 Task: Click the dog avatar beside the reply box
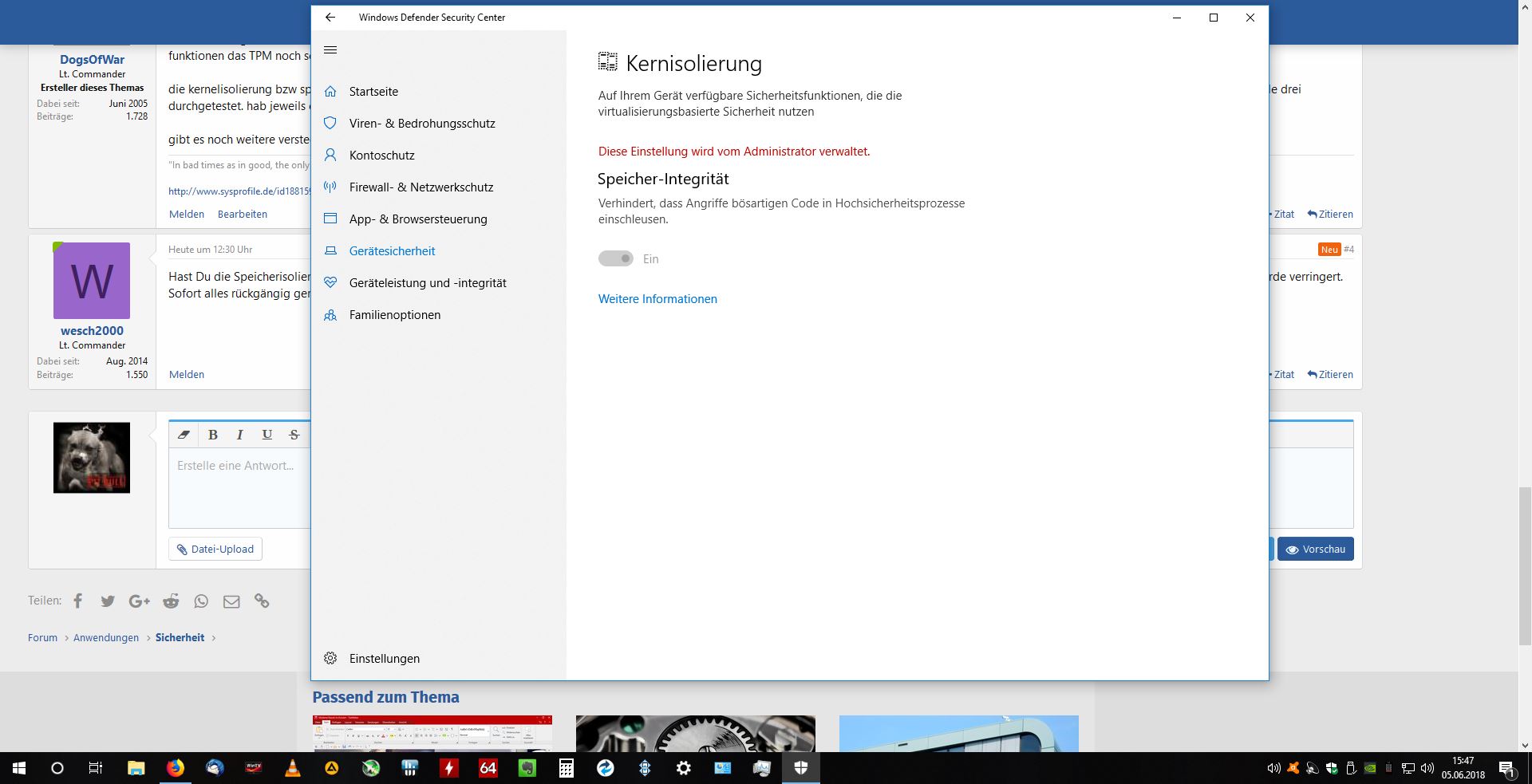(x=92, y=458)
